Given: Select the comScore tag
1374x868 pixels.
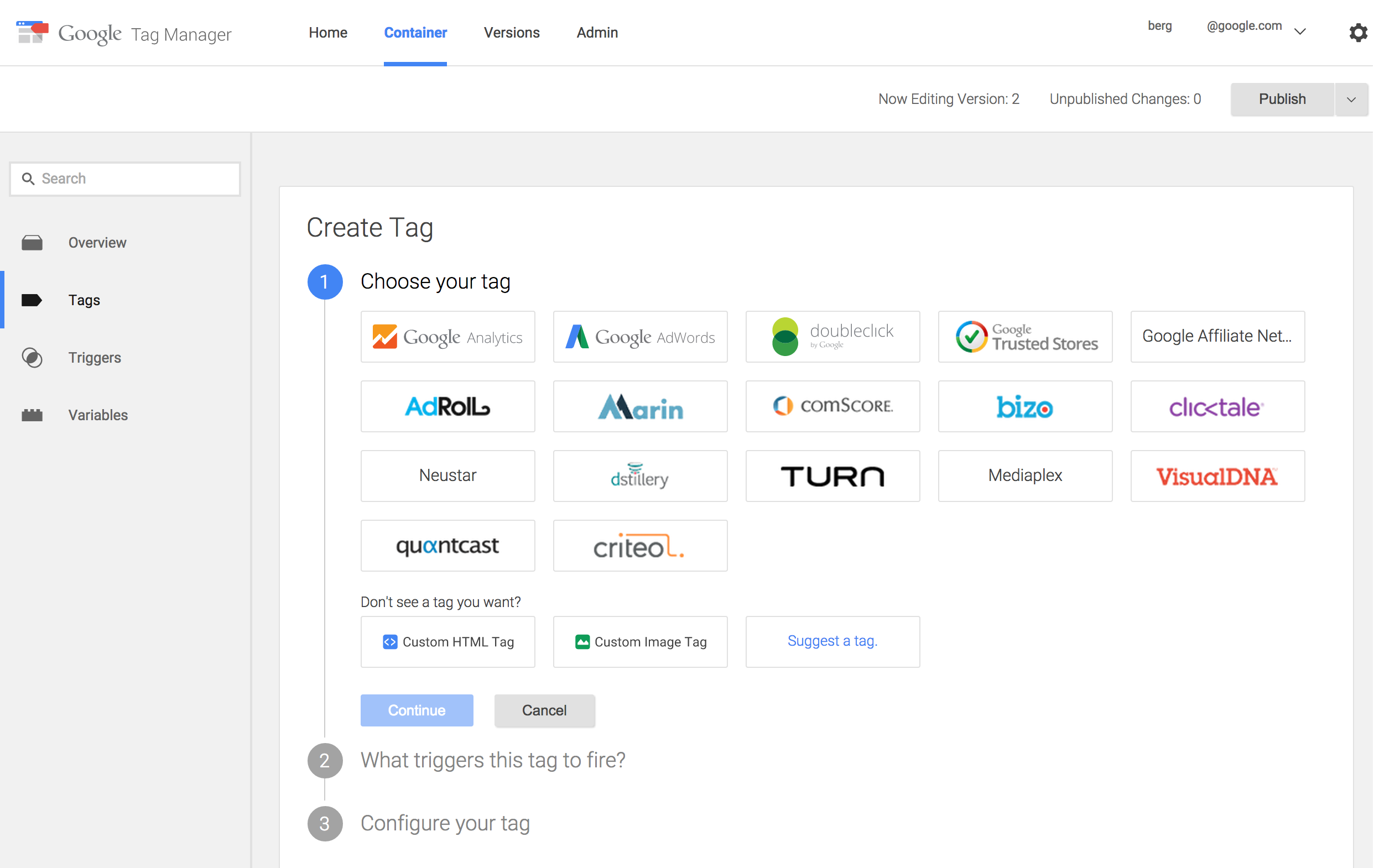Looking at the screenshot, I should (x=832, y=406).
